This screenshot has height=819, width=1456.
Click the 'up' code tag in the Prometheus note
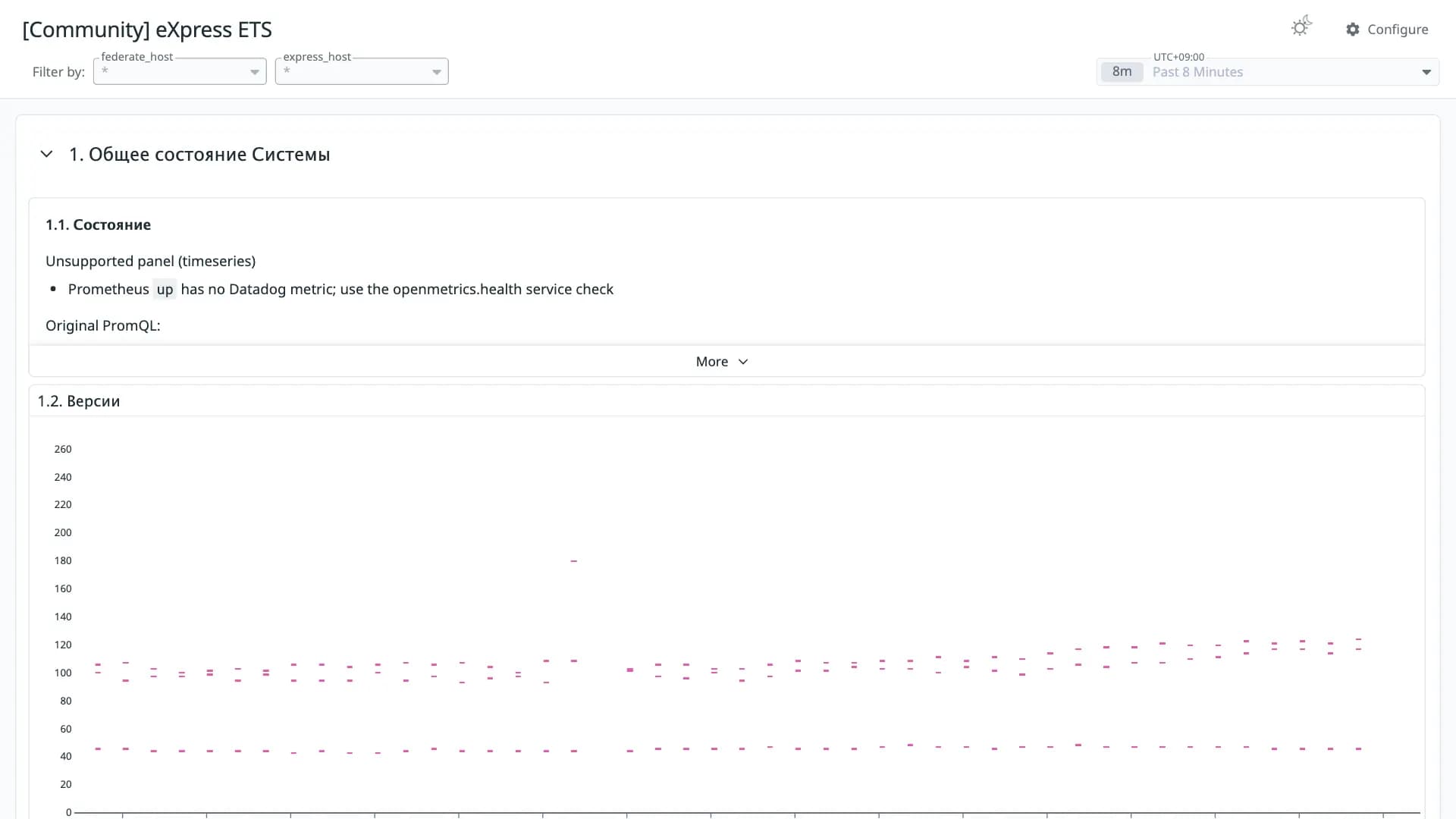[165, 289]
